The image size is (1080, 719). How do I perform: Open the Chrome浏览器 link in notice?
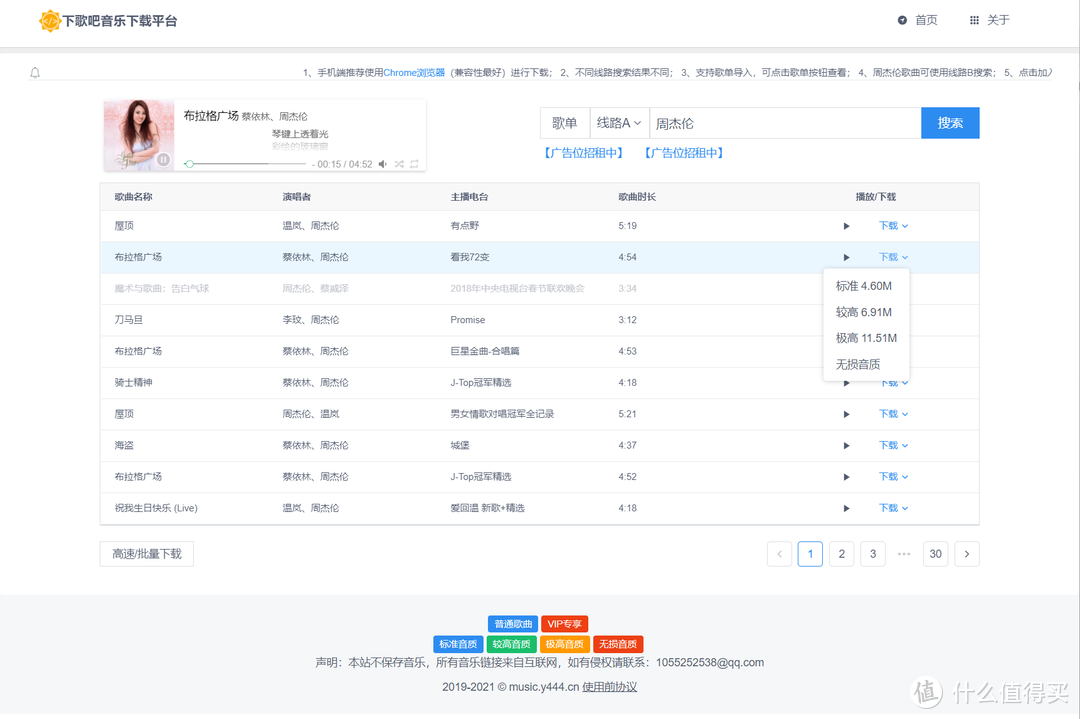[414, 72]
